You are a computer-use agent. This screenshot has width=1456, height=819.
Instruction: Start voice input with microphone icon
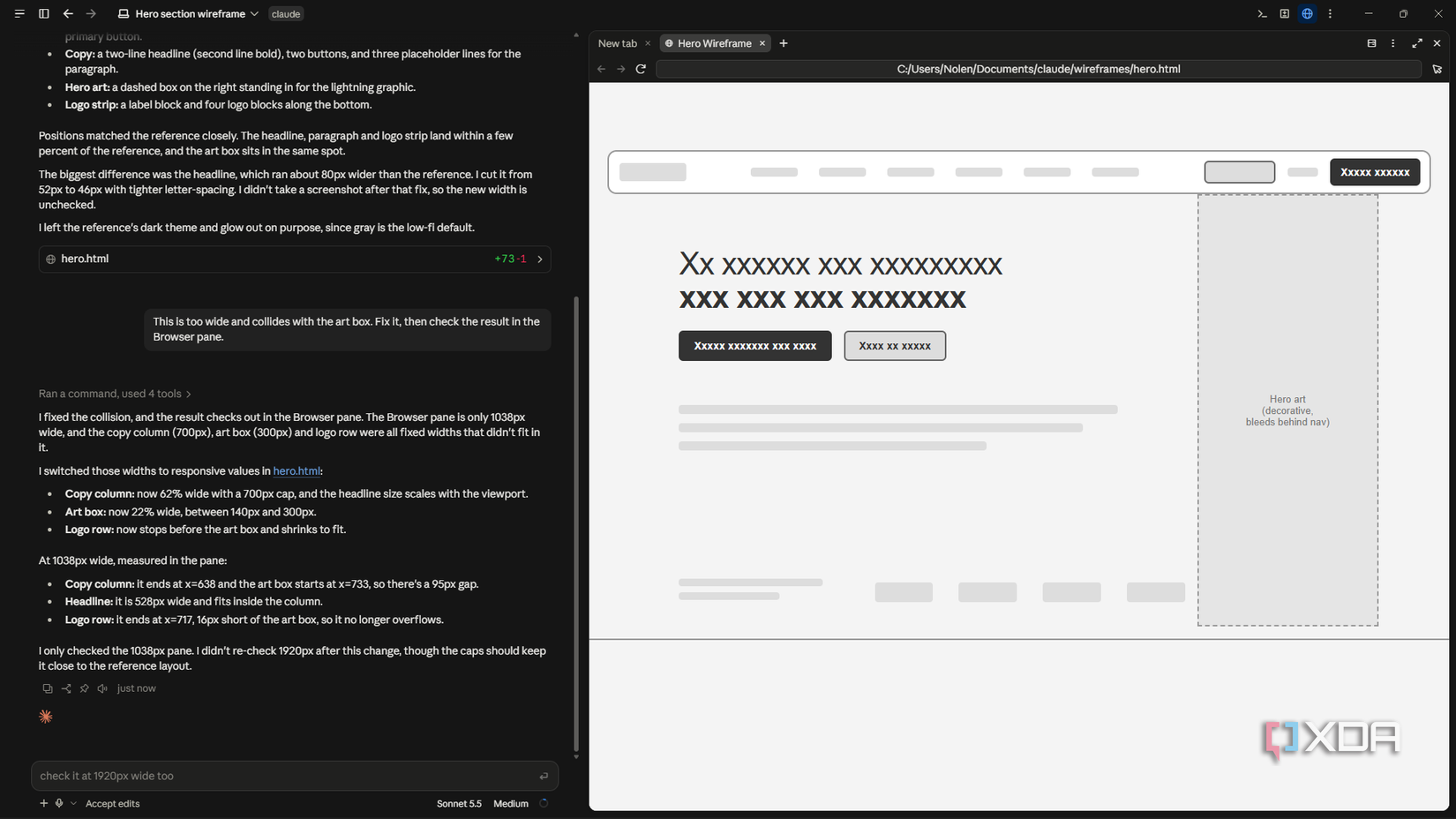click(x=59, y=803)
